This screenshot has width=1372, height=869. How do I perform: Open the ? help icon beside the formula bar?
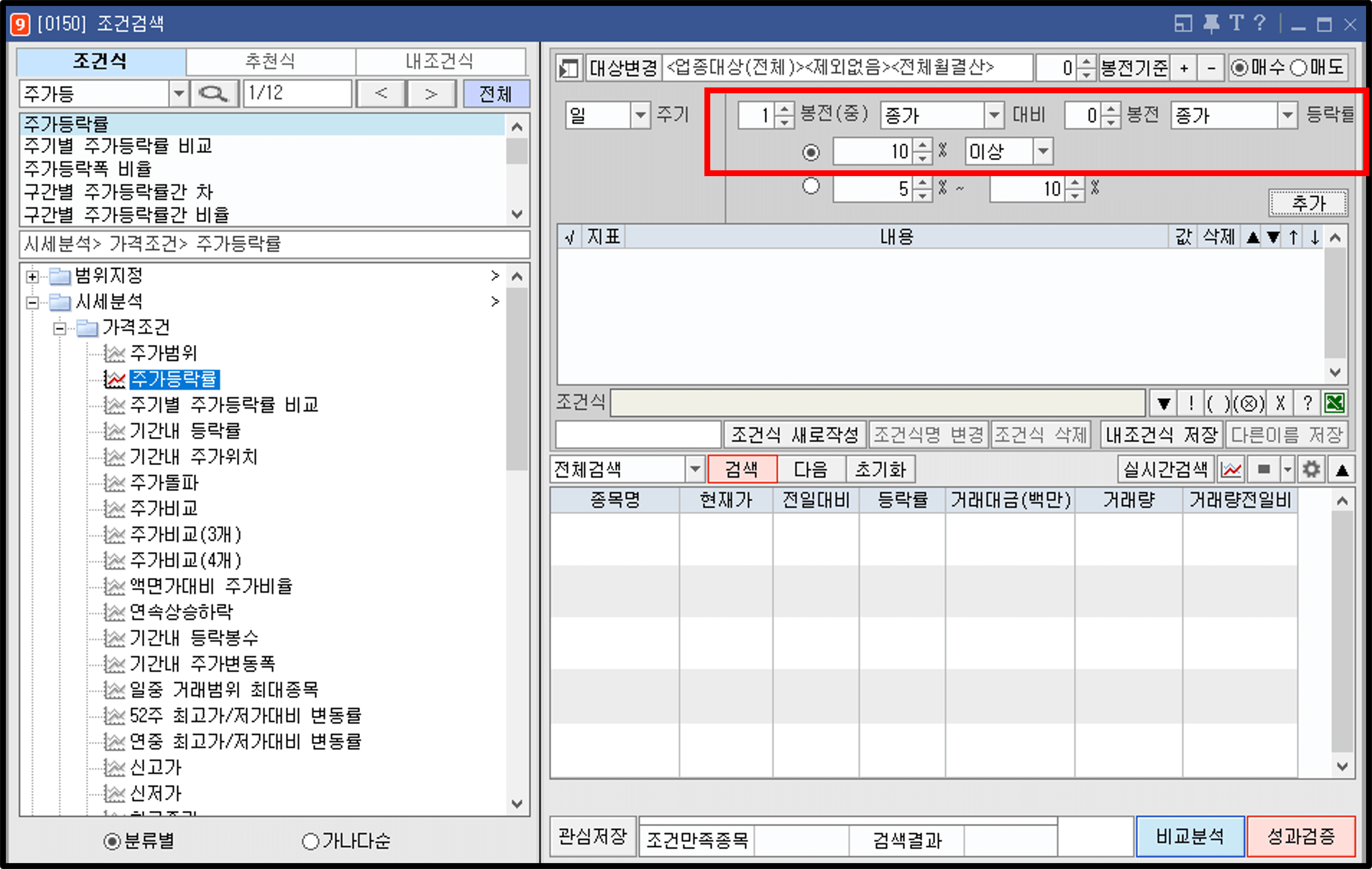[x=1308, y=403]
